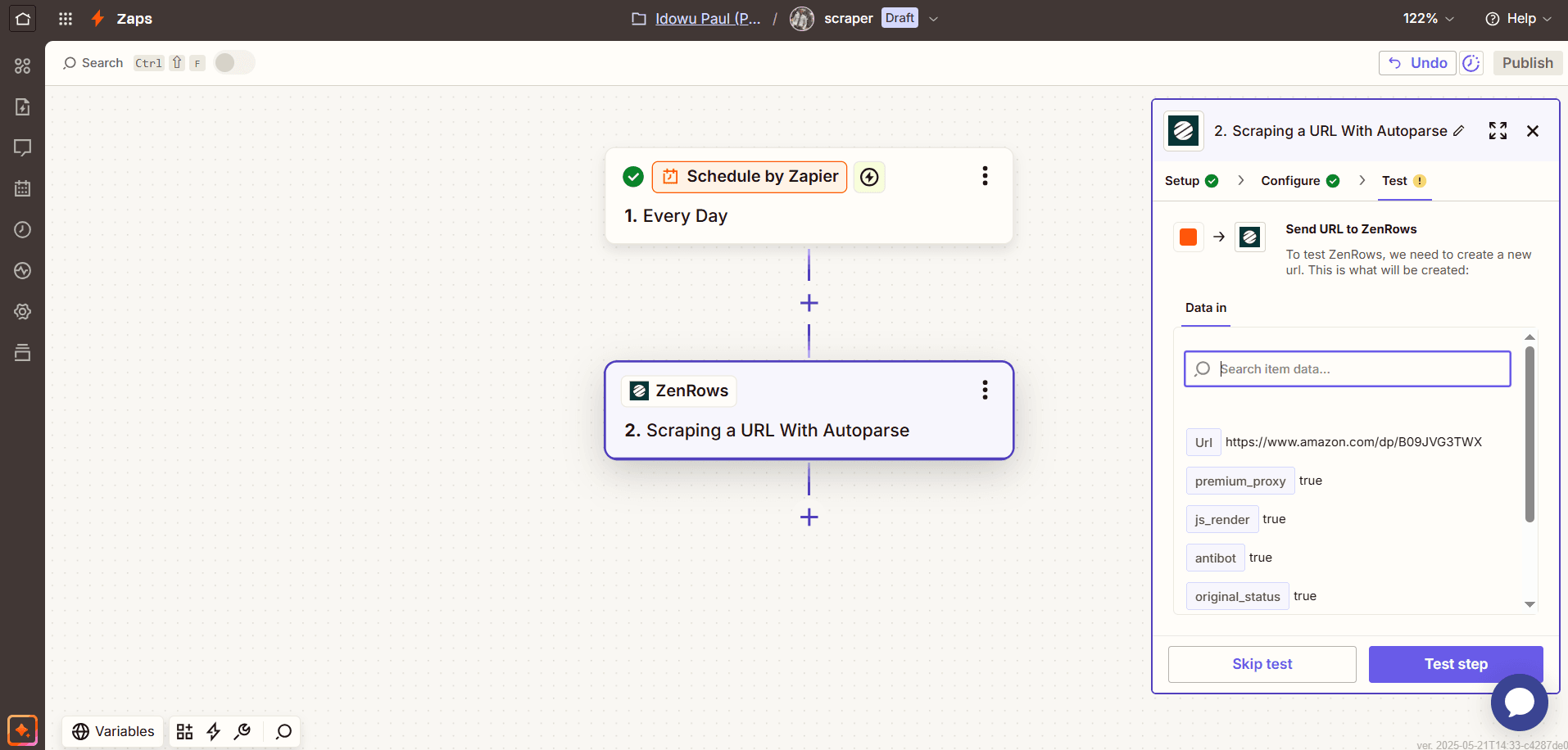Click the data list scrollbar thumb
Image resolution: width=1568 pixels, height=750 pixels.
click(x=1529, y=434)
